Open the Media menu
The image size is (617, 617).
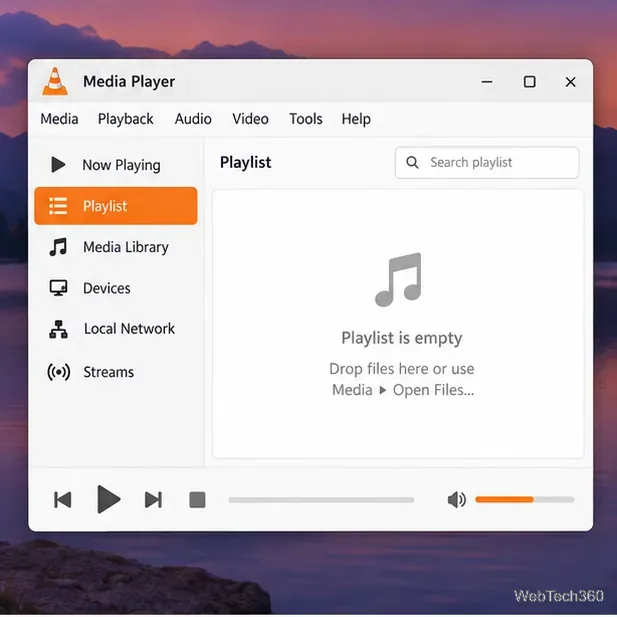point(59,119)
